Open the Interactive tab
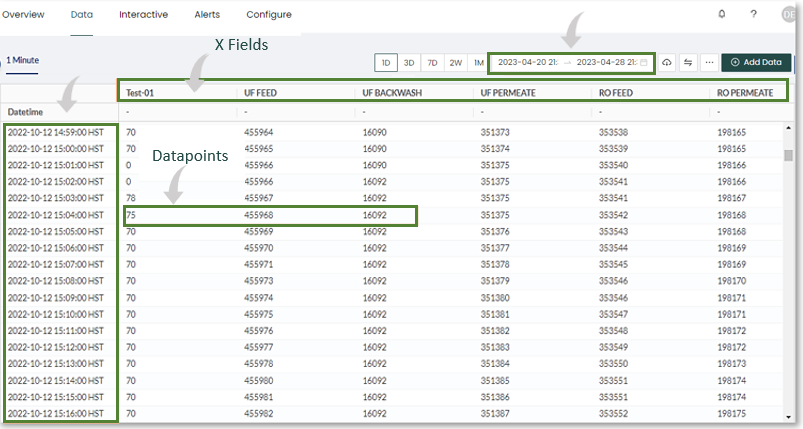803x429 pixels. coord(143,15)
